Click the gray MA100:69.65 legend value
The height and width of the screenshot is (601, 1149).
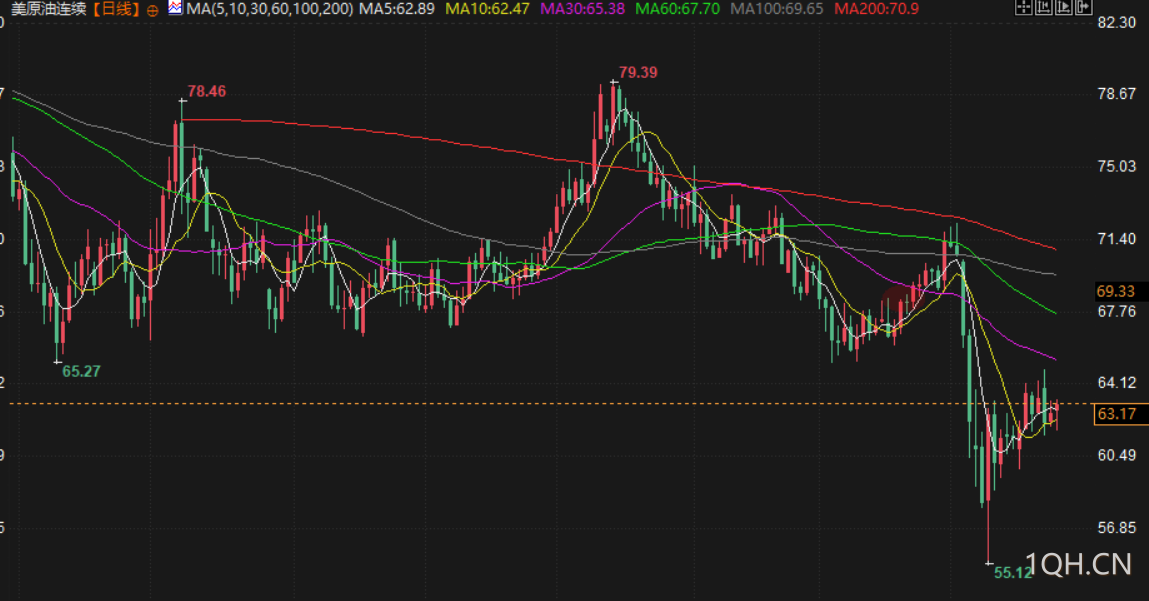(x=777, y=9)
